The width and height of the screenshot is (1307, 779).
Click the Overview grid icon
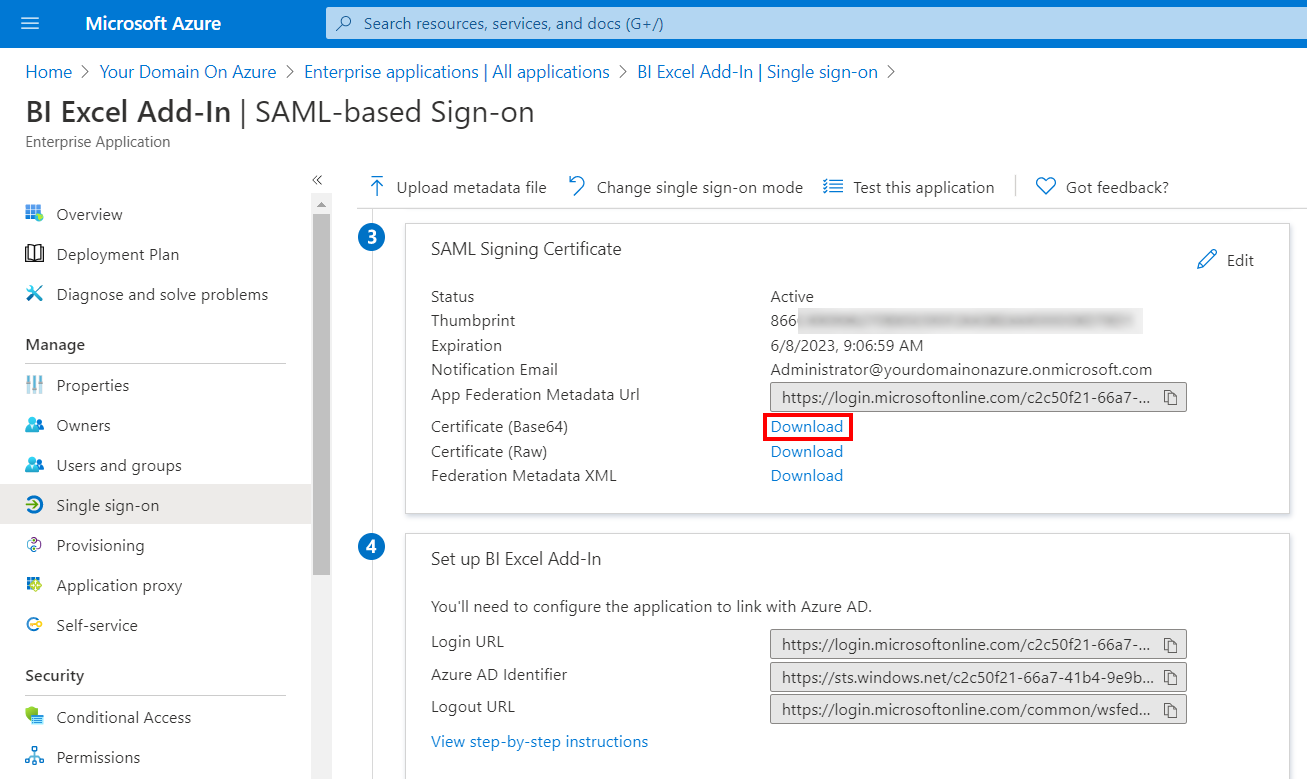pos(35,214)
